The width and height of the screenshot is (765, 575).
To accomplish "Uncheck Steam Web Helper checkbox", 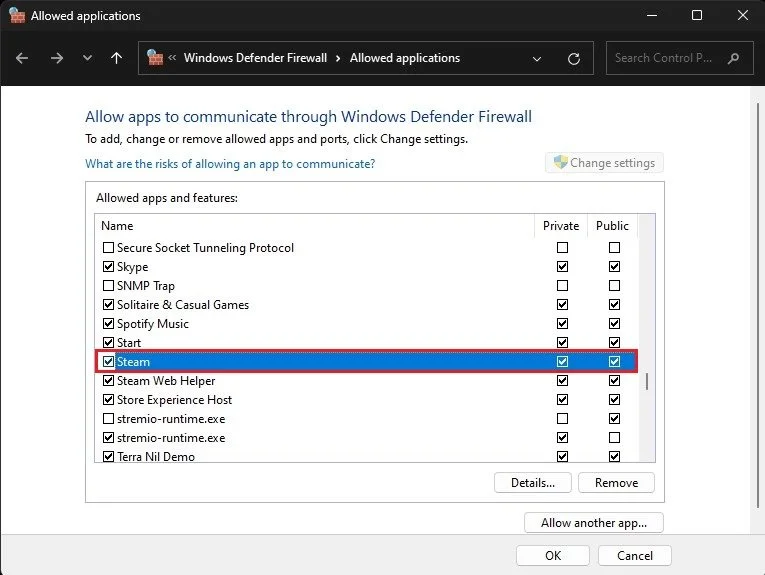I will click(108, 381).
